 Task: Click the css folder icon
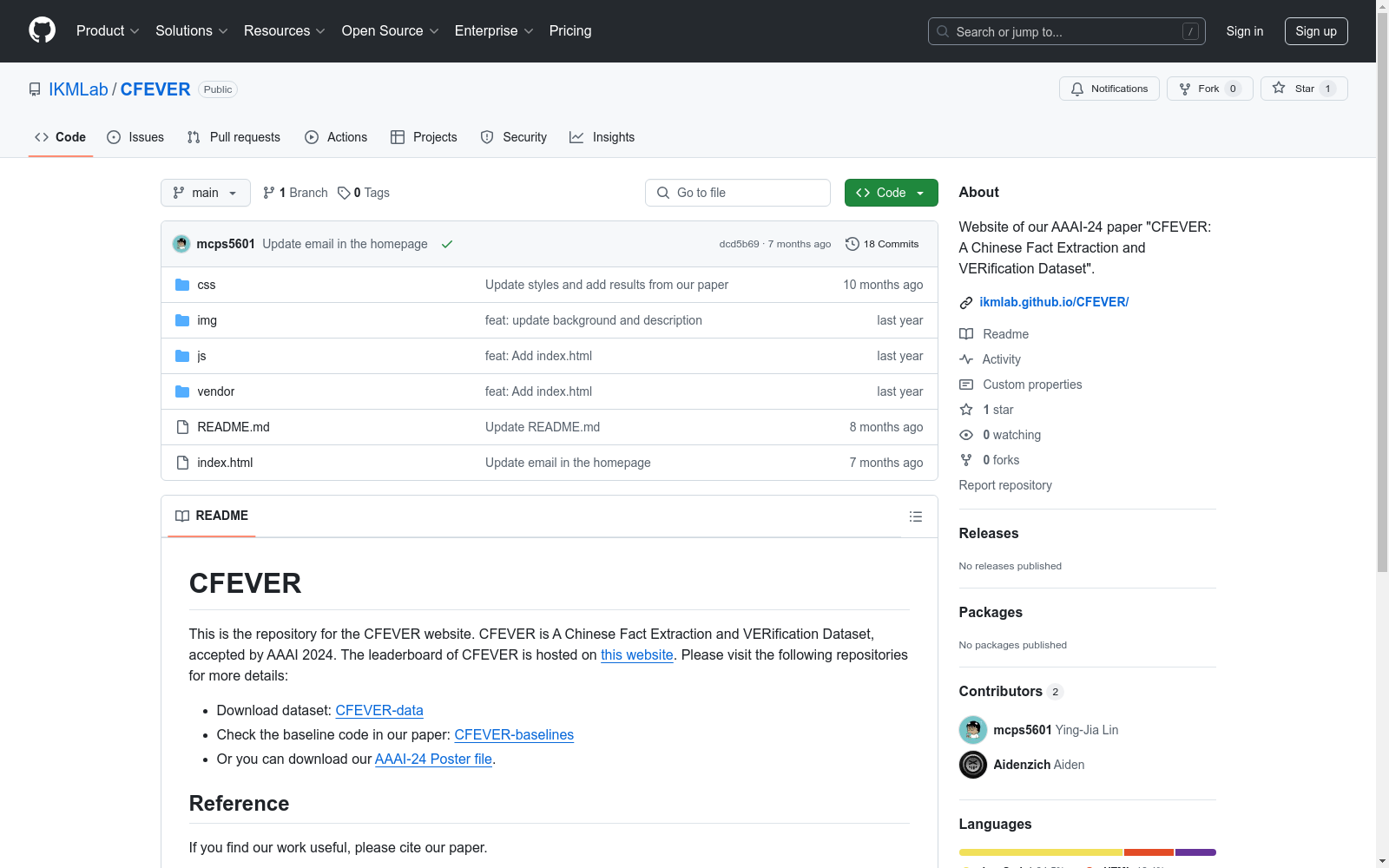182,285
